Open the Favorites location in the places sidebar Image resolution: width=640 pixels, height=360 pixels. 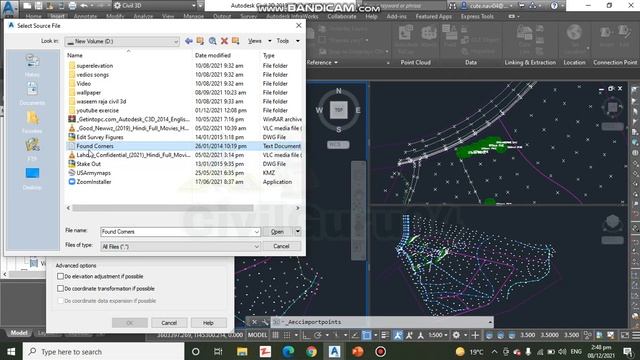pyautogui.click(x=32, y=122)
